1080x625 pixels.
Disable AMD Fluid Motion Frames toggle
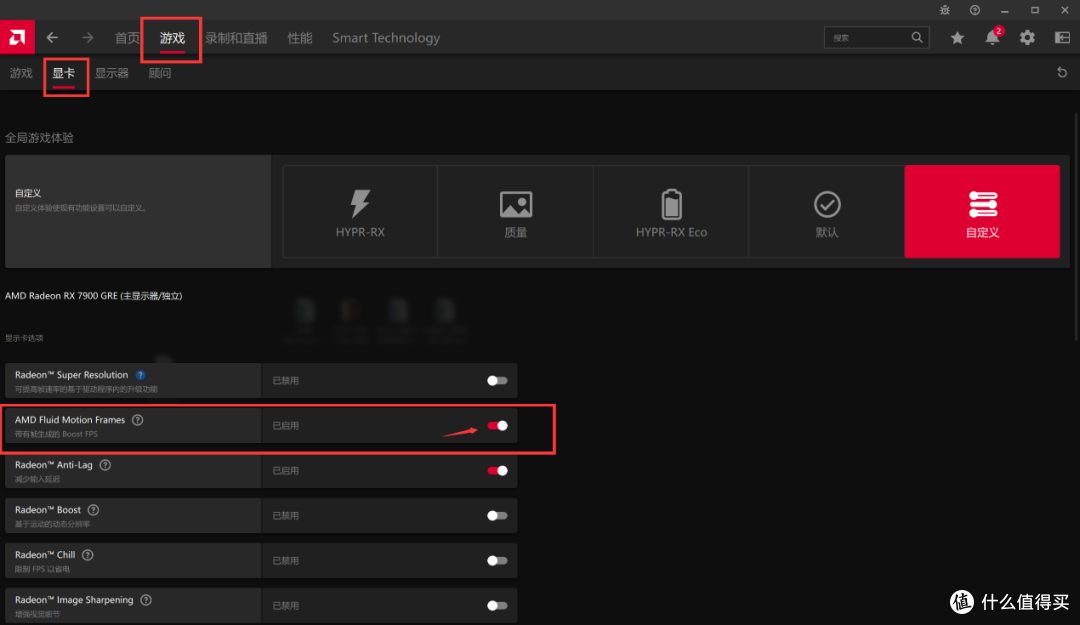497,426
